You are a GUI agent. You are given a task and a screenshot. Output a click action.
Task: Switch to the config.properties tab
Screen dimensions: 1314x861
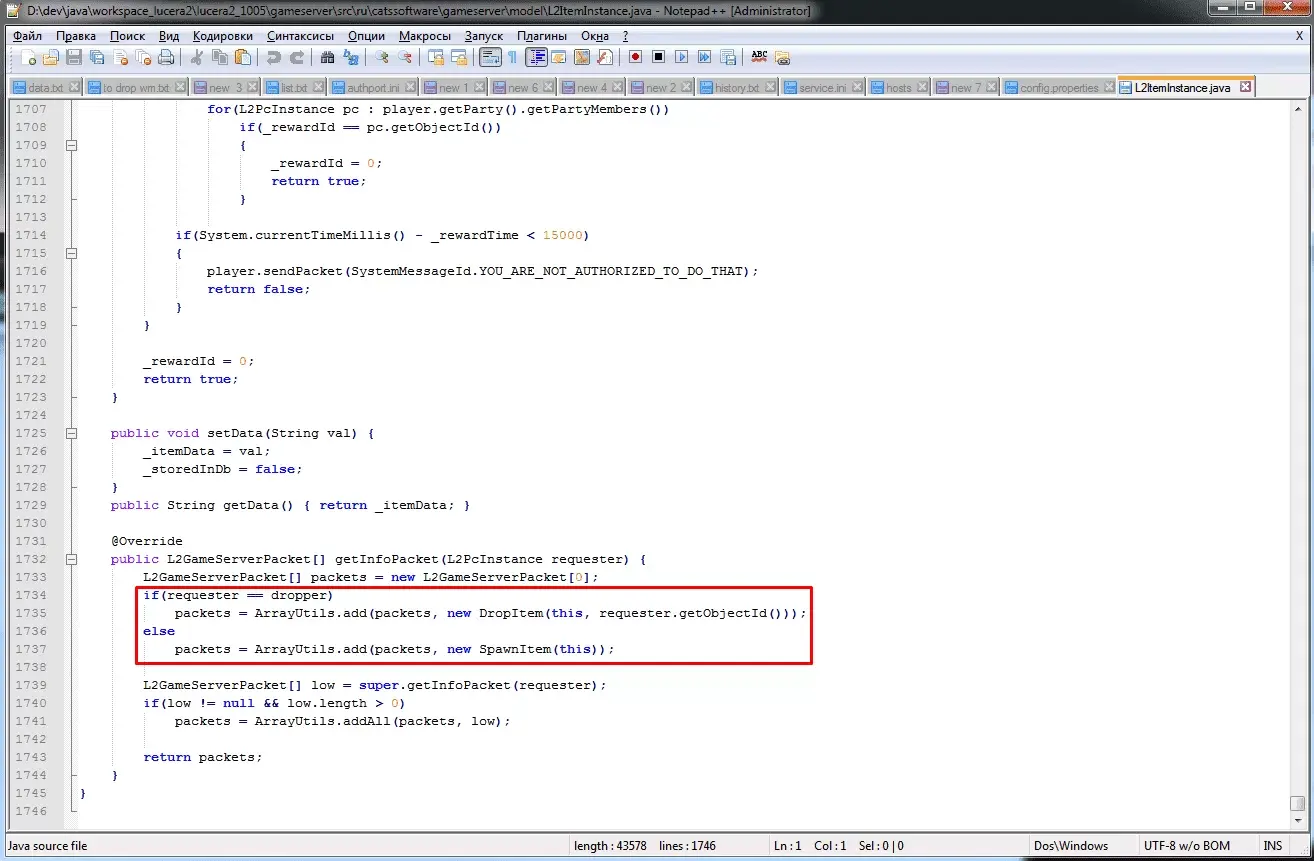[1059, 88]
